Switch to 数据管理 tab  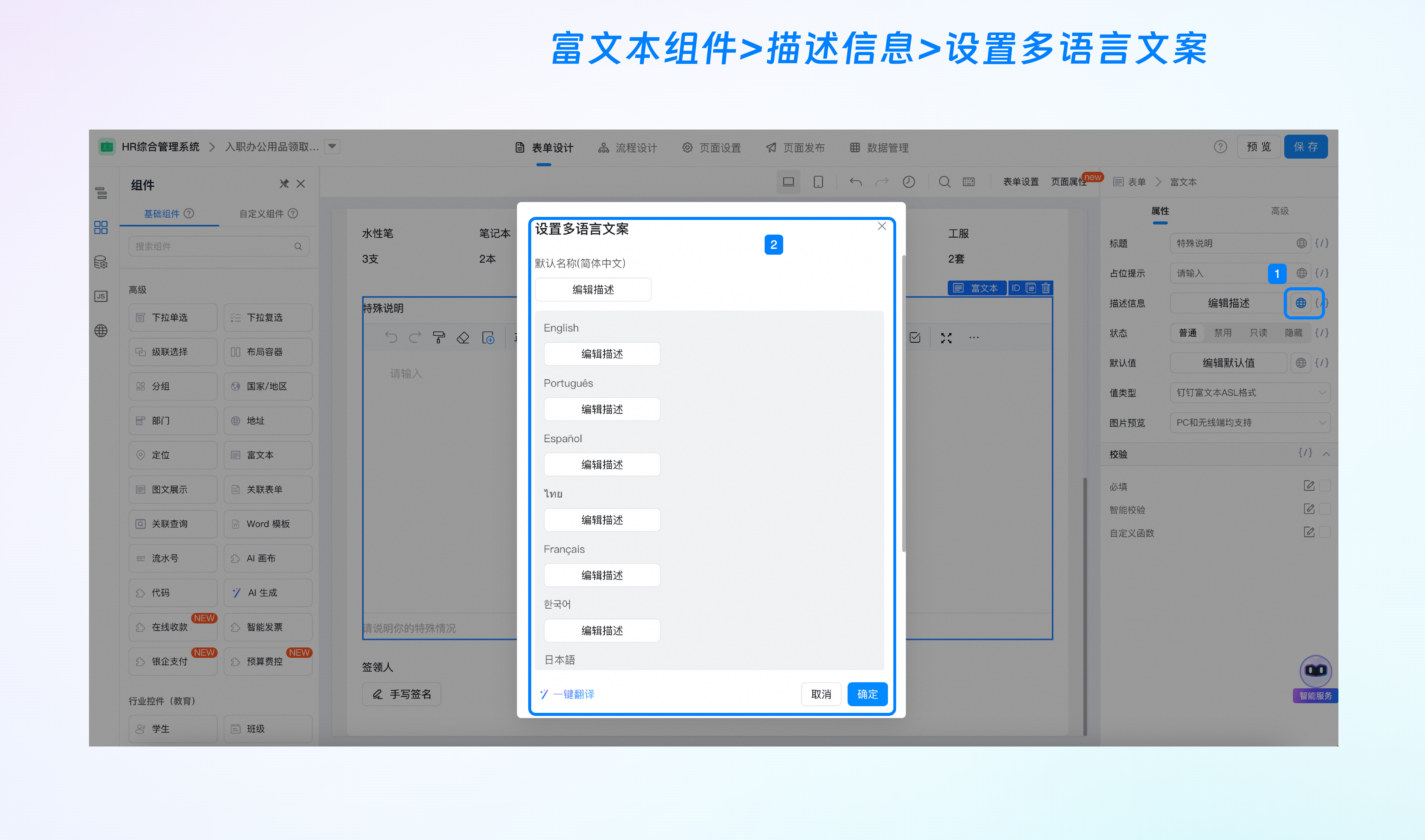pos(879,148)
